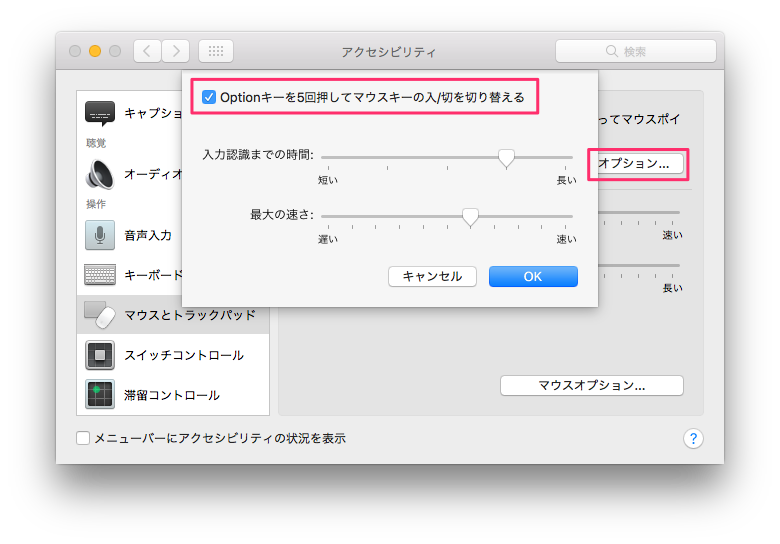The width and height of the screenshot is (780, 544).
Task: Select キーボード label in sidebar
Action: (x=153, y=275)
